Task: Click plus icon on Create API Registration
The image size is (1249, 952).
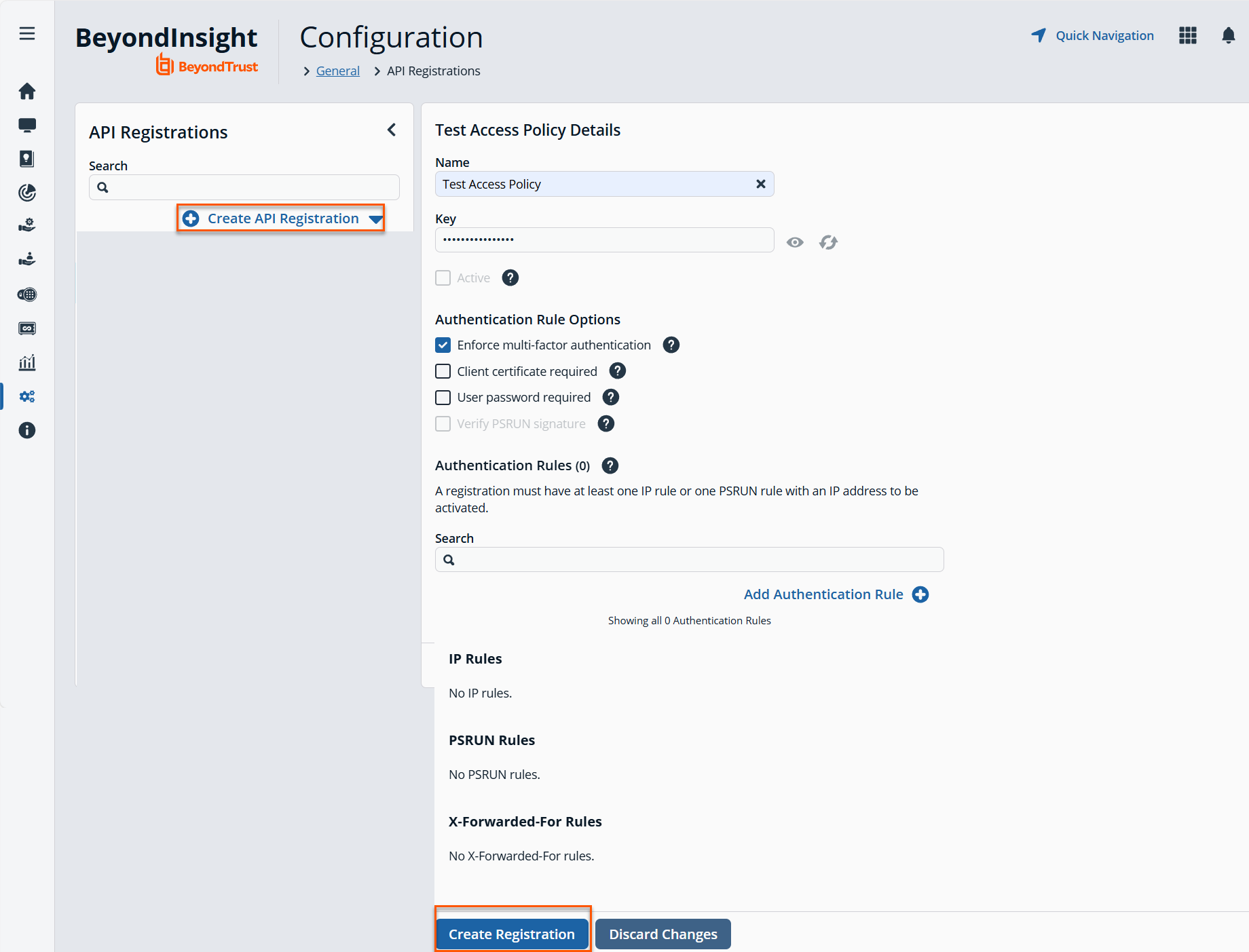Action: pos(191,218)
